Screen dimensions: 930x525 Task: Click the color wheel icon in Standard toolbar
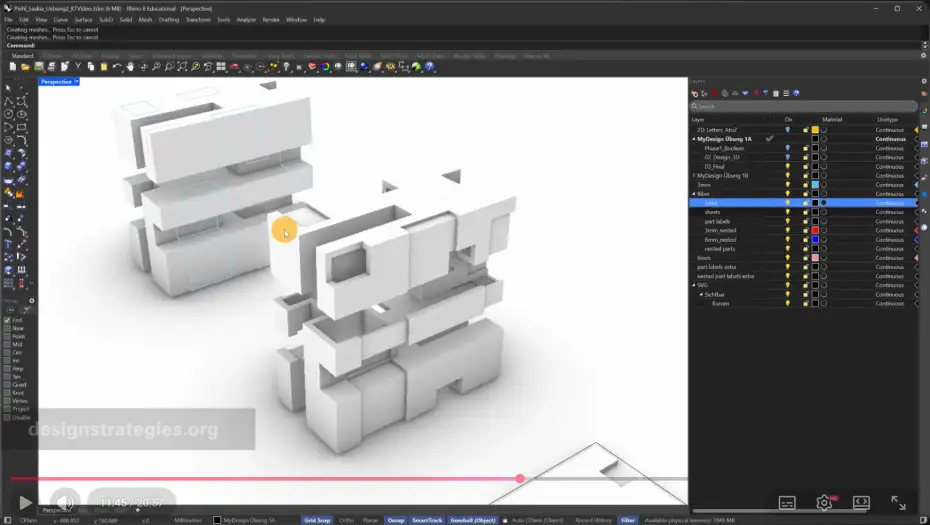(x=325, y=67)
